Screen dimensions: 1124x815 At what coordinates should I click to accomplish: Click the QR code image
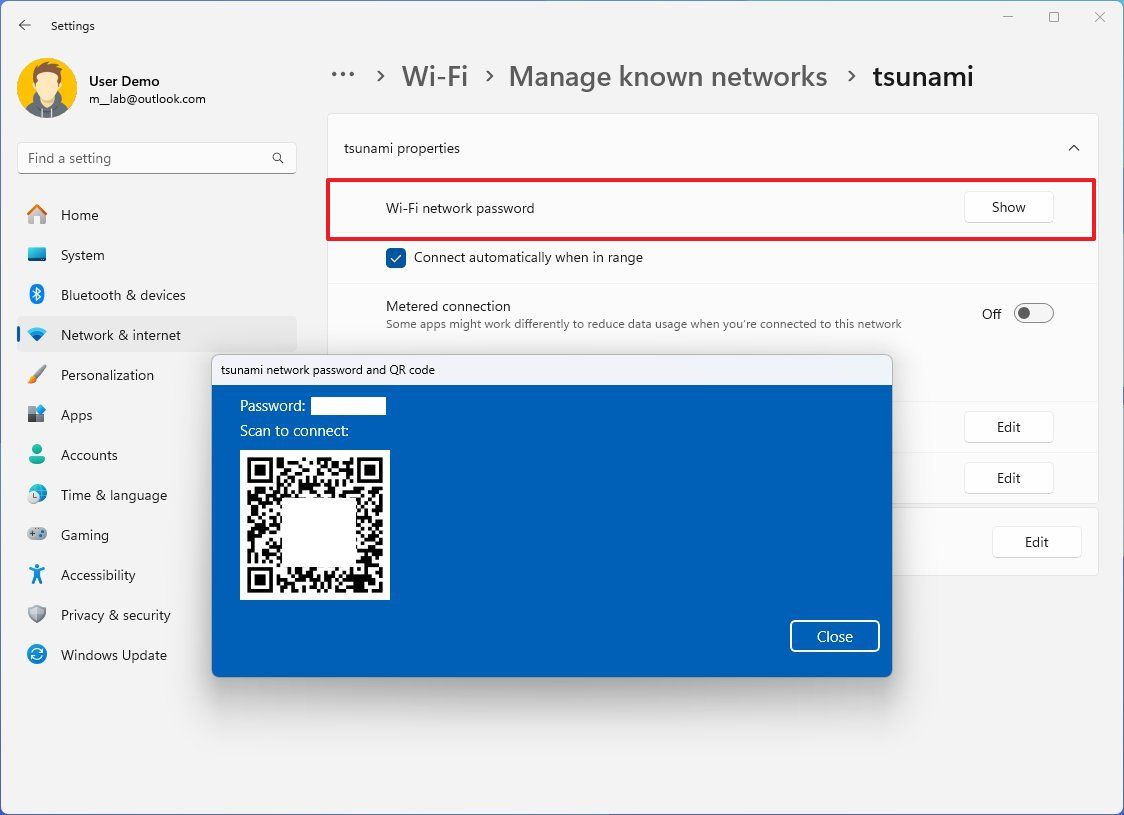click(x=315, y=525)
